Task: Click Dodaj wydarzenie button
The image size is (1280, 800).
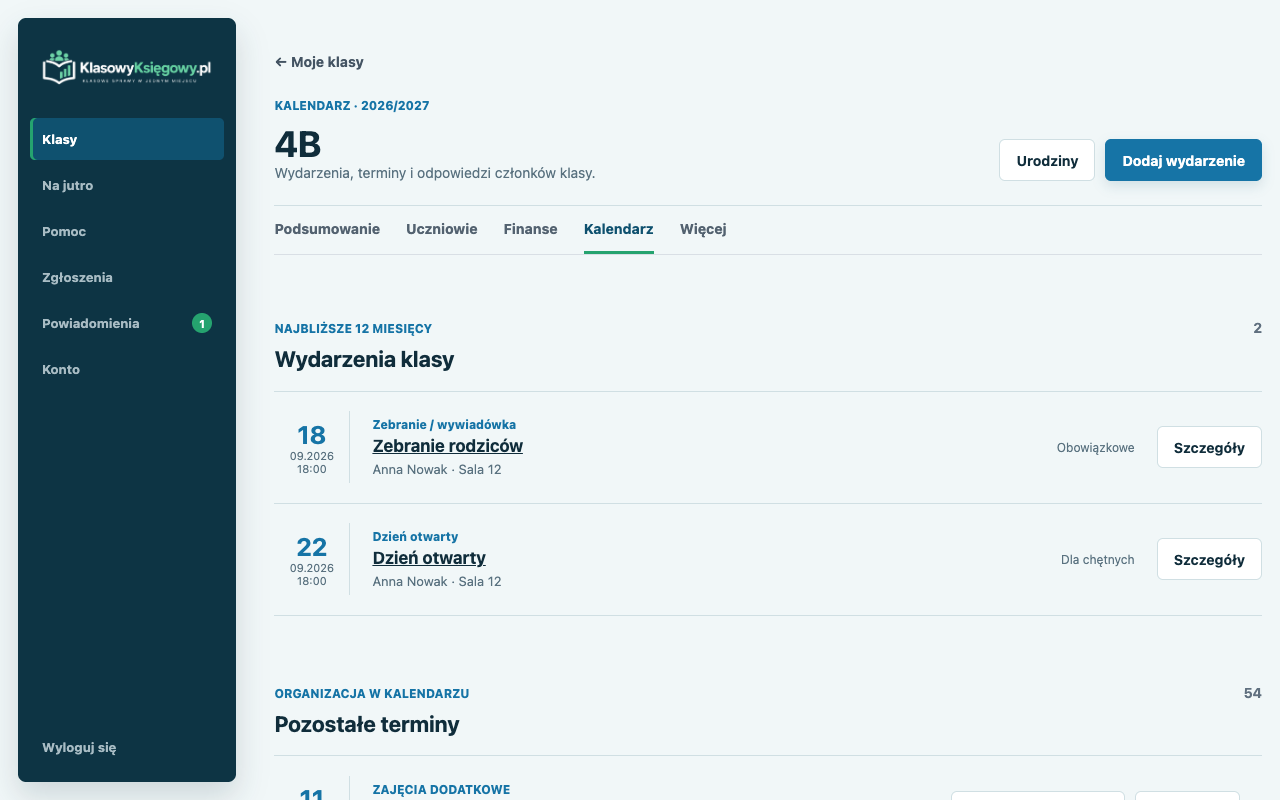Action: 1183,160
